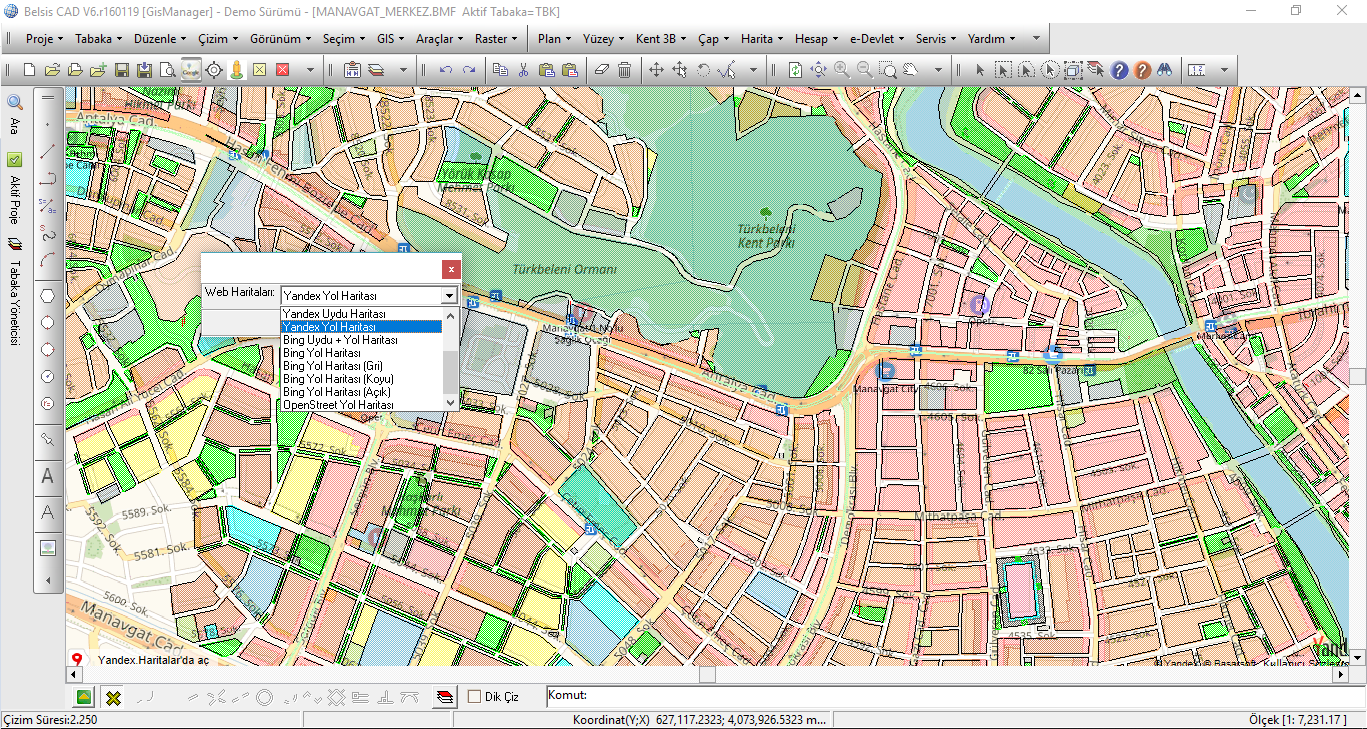Expand the menu bar overflow arrow after Yardım

tap(1036, 39)
